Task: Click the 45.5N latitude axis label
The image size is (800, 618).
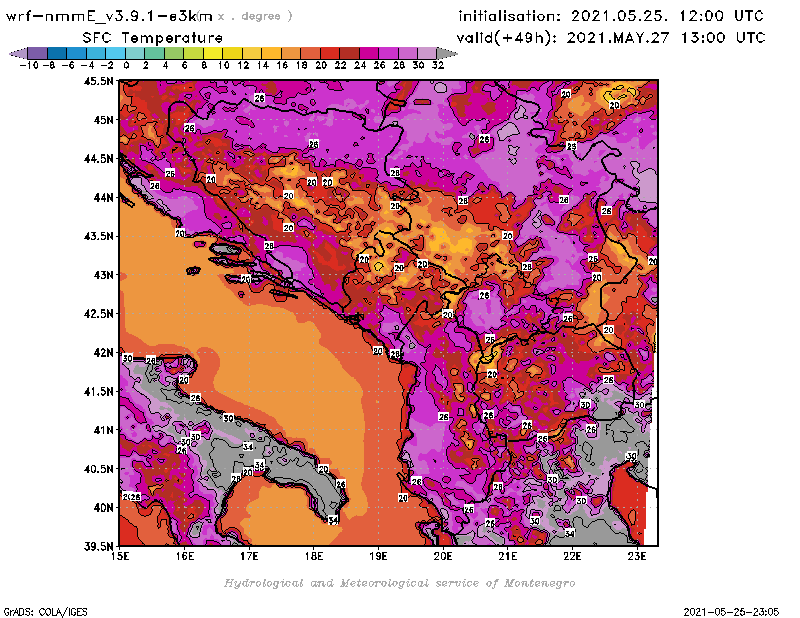Action: tap(97, 81)
